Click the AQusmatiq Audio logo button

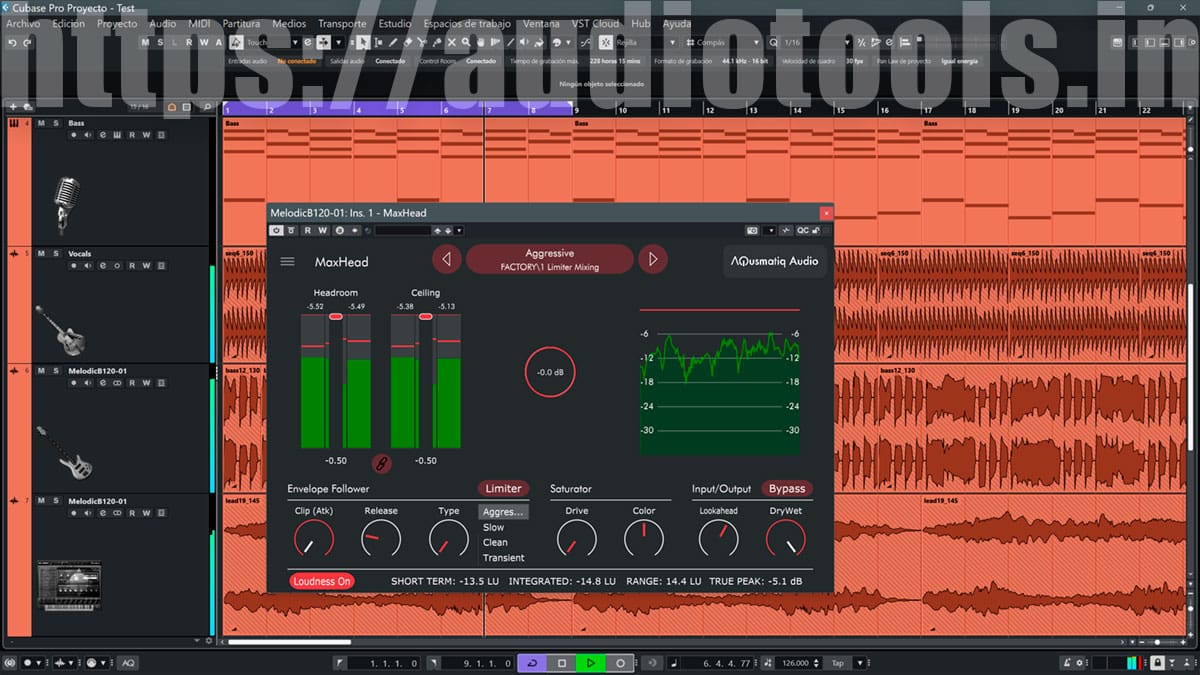774,261
